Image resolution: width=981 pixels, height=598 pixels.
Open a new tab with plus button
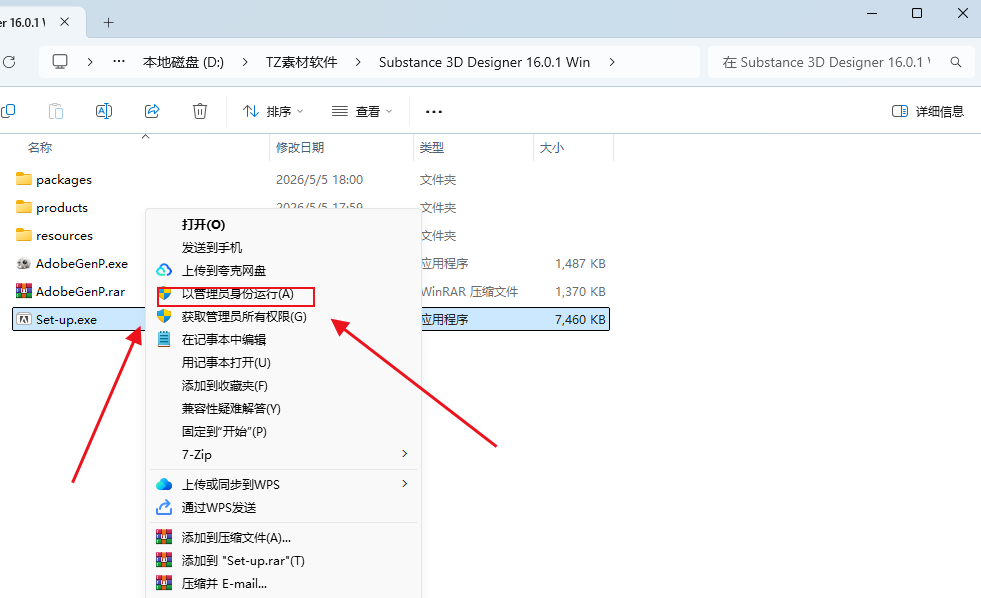108,23
